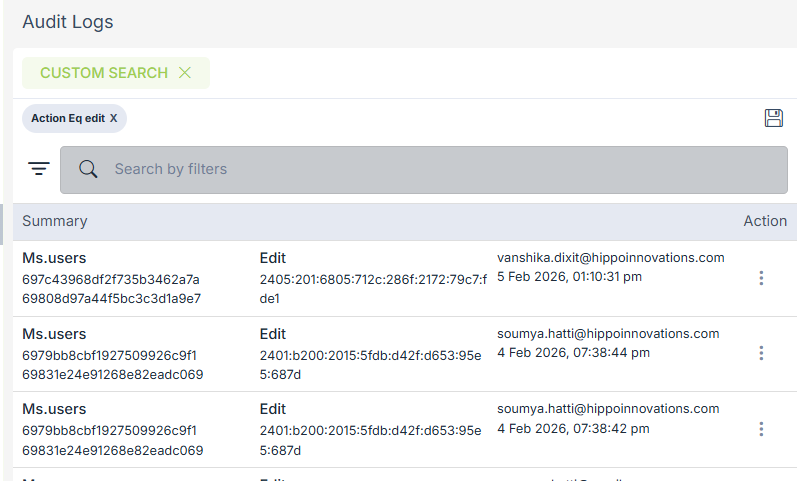Screen dimensions: 797x481
Task: Click the Summary column header
Action: 55,221
